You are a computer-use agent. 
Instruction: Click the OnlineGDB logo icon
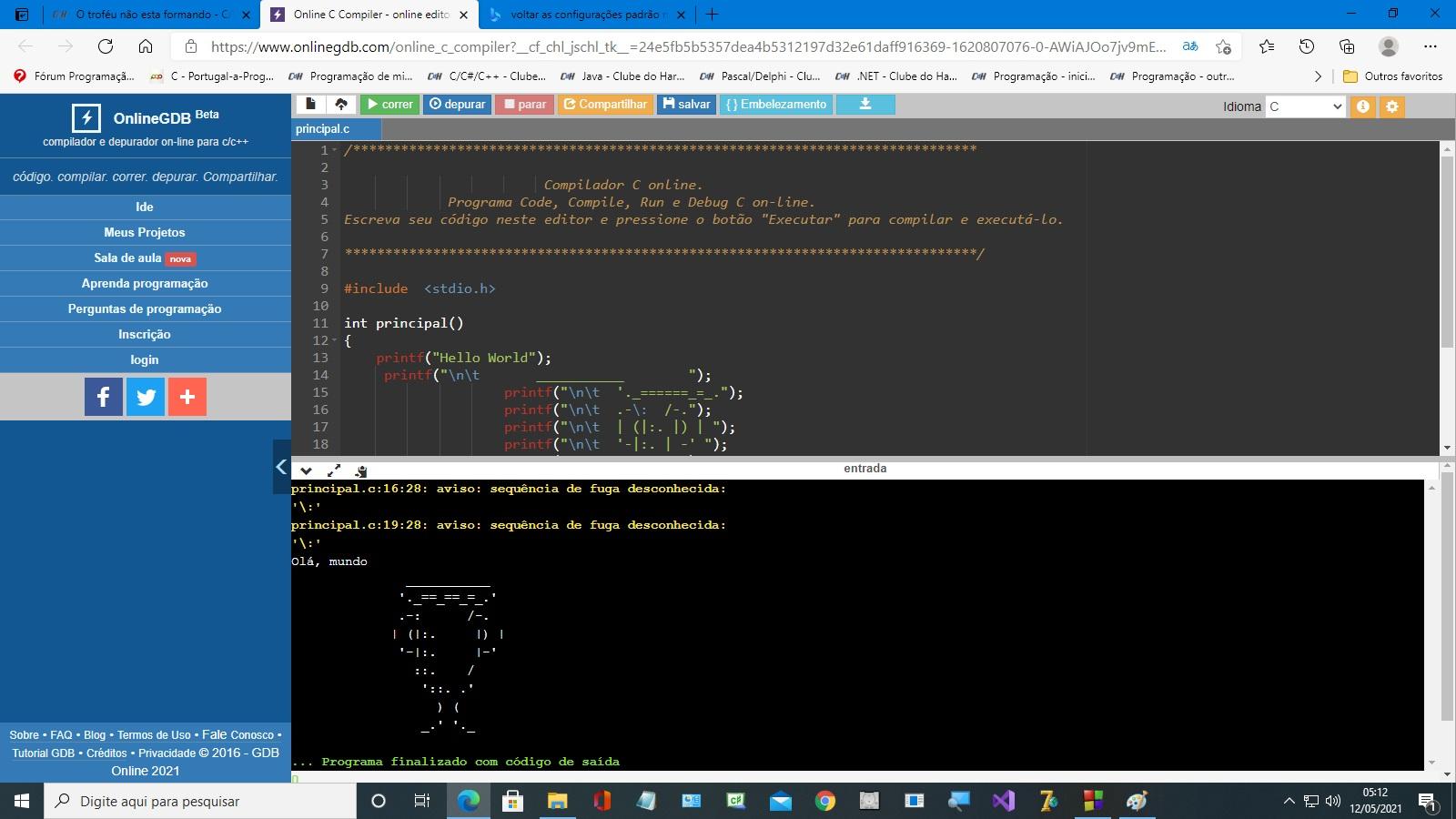pyautogui.click(x=86, y=117)
